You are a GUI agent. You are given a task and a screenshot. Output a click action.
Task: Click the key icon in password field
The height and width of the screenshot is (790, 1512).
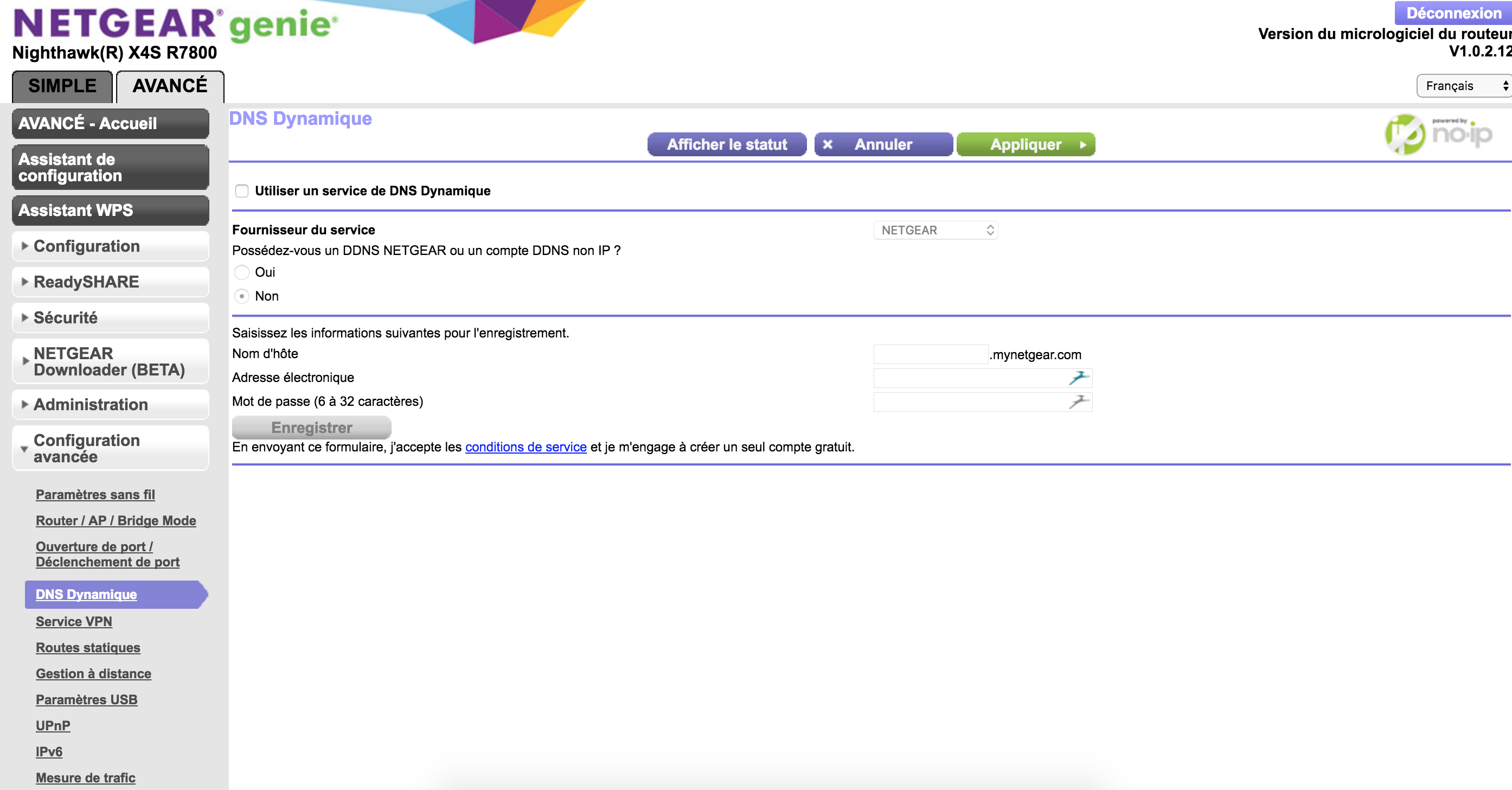1078,402
